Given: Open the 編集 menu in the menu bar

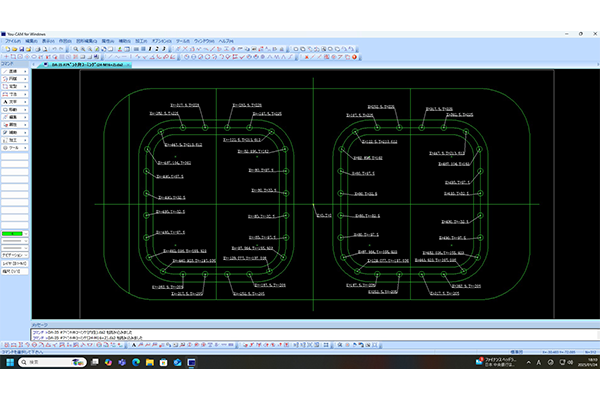Looking at the screenshot, I should (31, 41).
